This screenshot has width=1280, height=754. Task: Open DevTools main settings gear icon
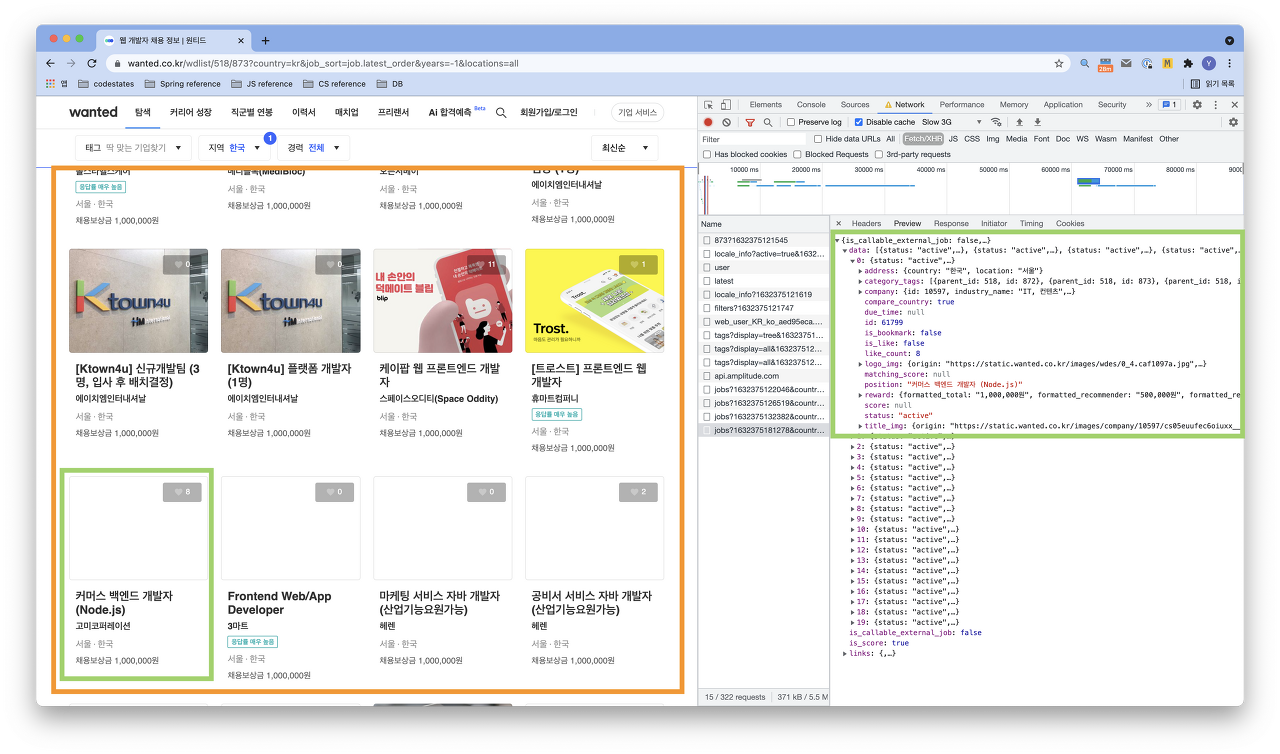(x=1197, y=104)
